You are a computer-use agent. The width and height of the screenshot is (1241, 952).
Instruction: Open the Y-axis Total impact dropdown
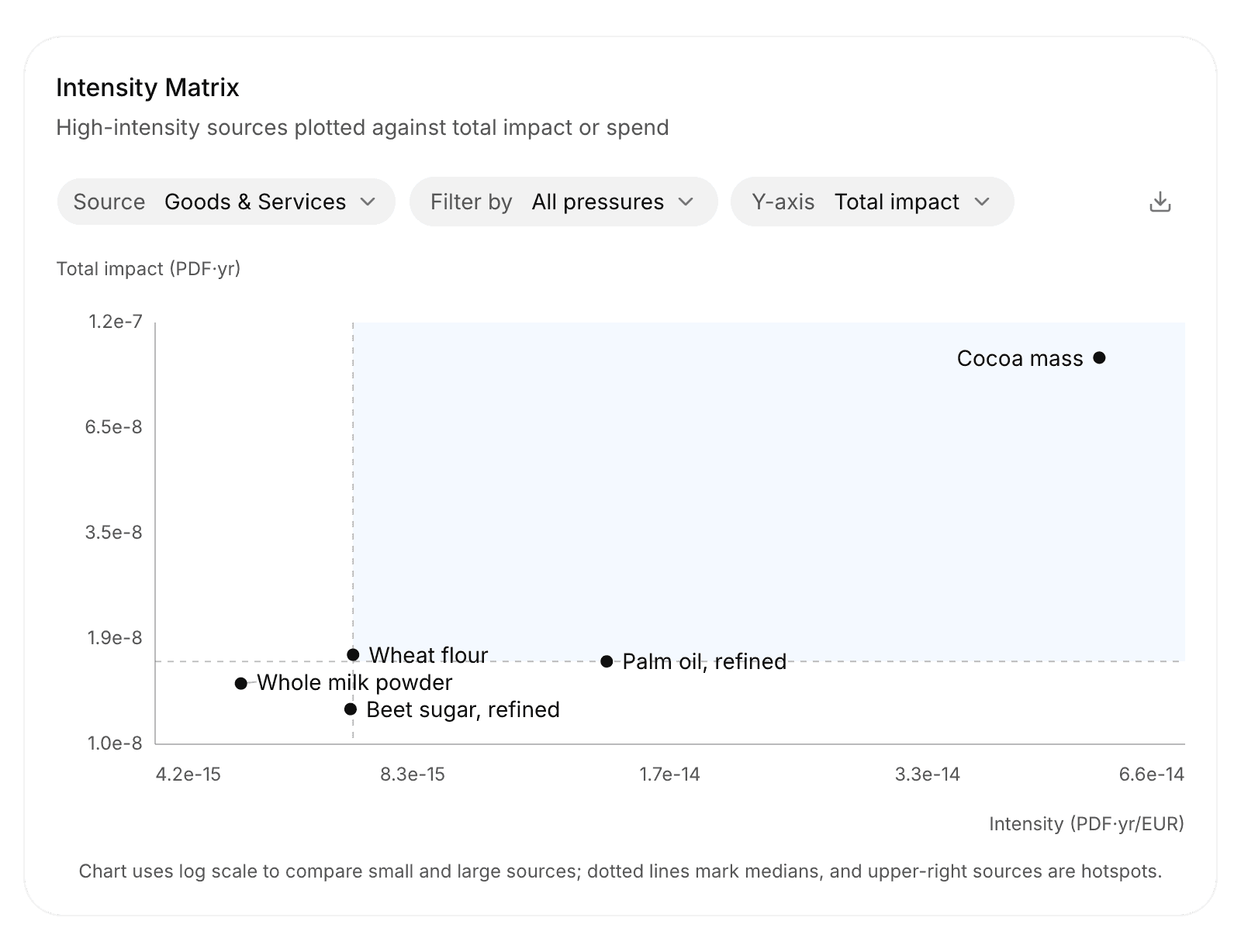(872, 202)
